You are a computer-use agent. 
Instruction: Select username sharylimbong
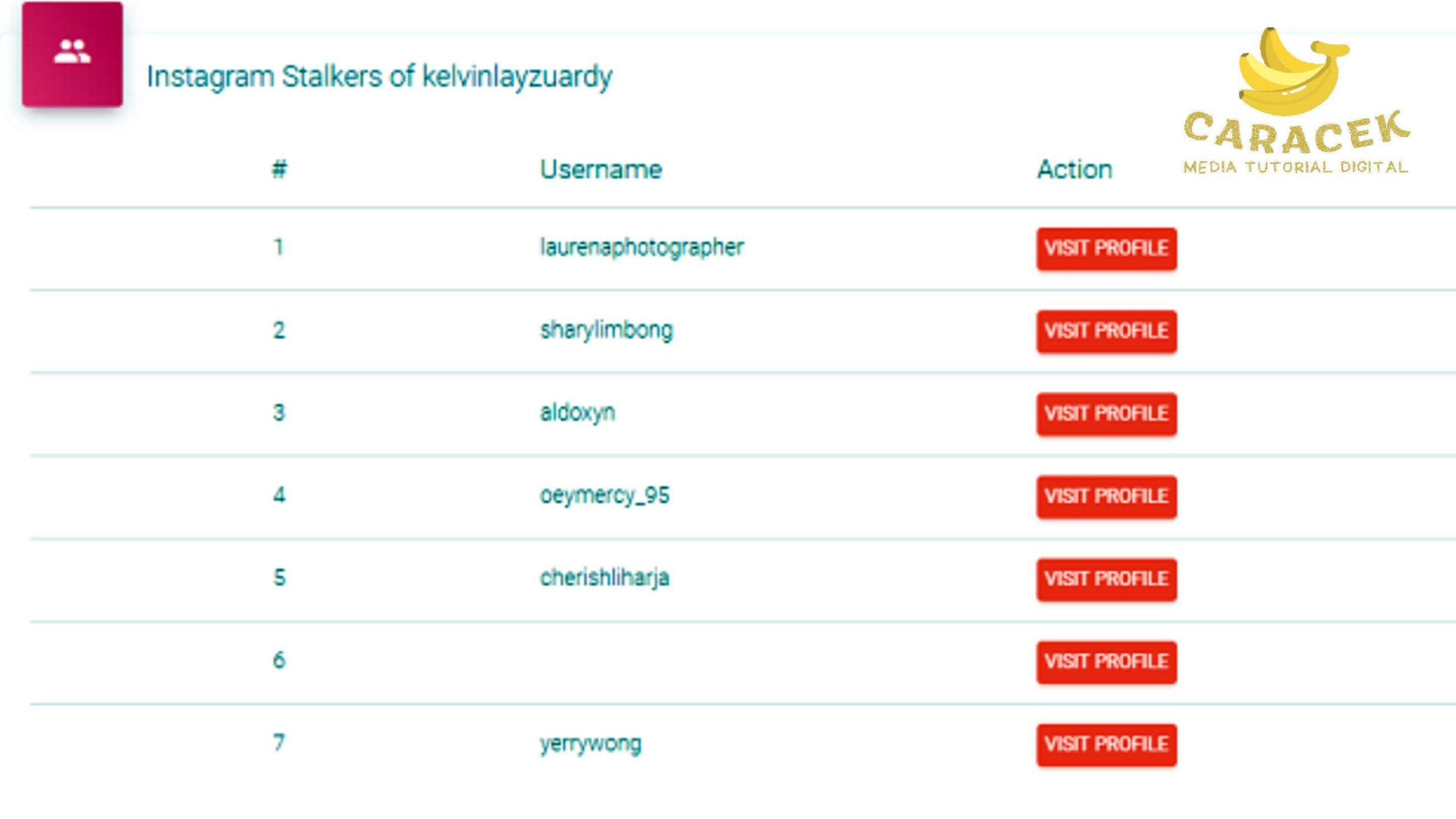coord(606,330)
